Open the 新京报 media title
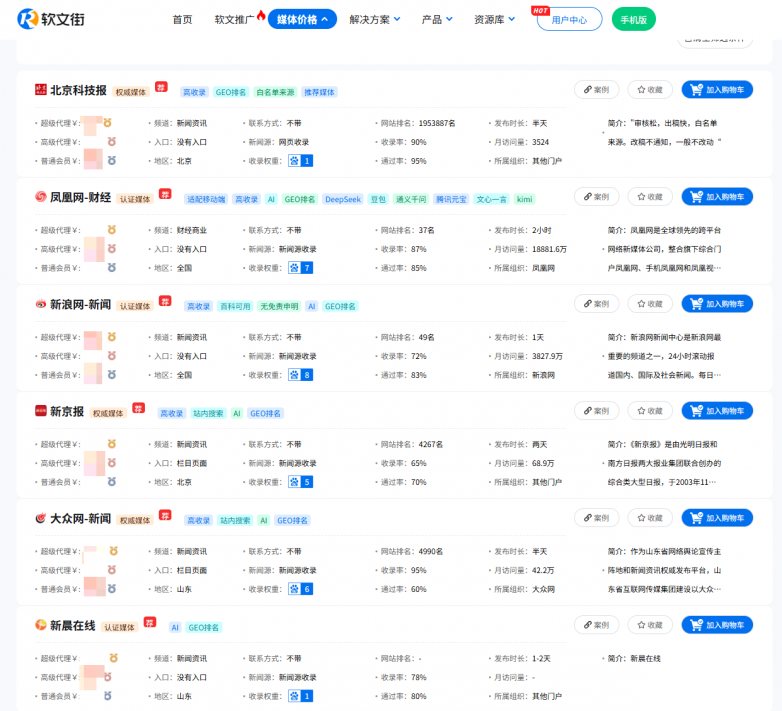This screenshot has width=782, height=711. (x=67, y=411)
